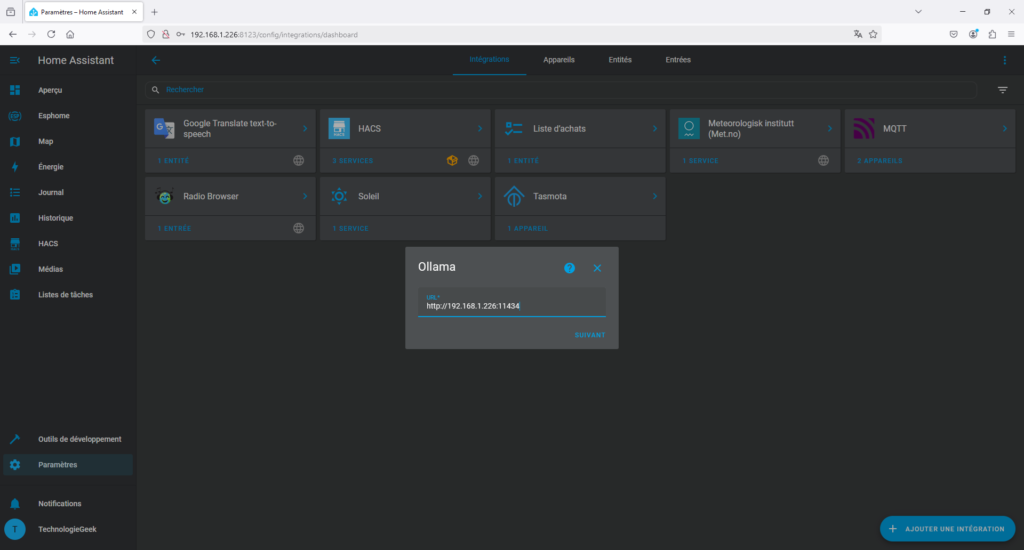Click the SUIVANT button
This screenshot has width=1024, height=550.
click(x=589, y=335)
